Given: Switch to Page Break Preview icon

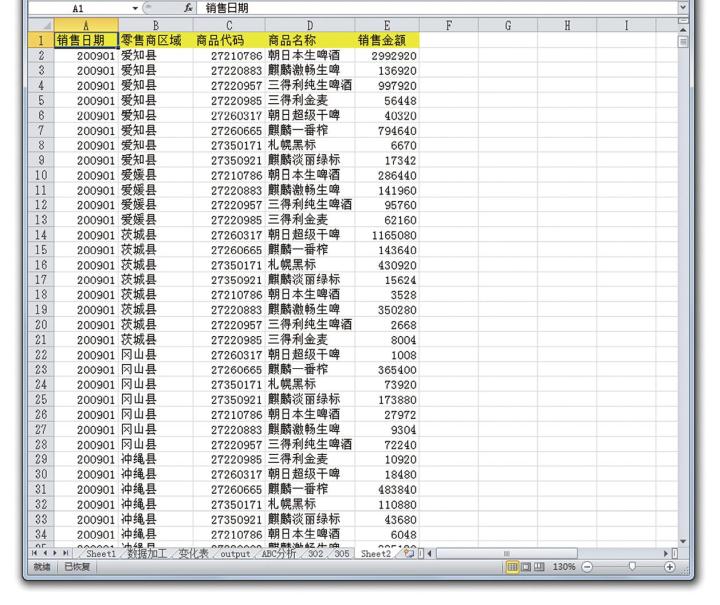Looking at the screenshot, I should (540, 567).
